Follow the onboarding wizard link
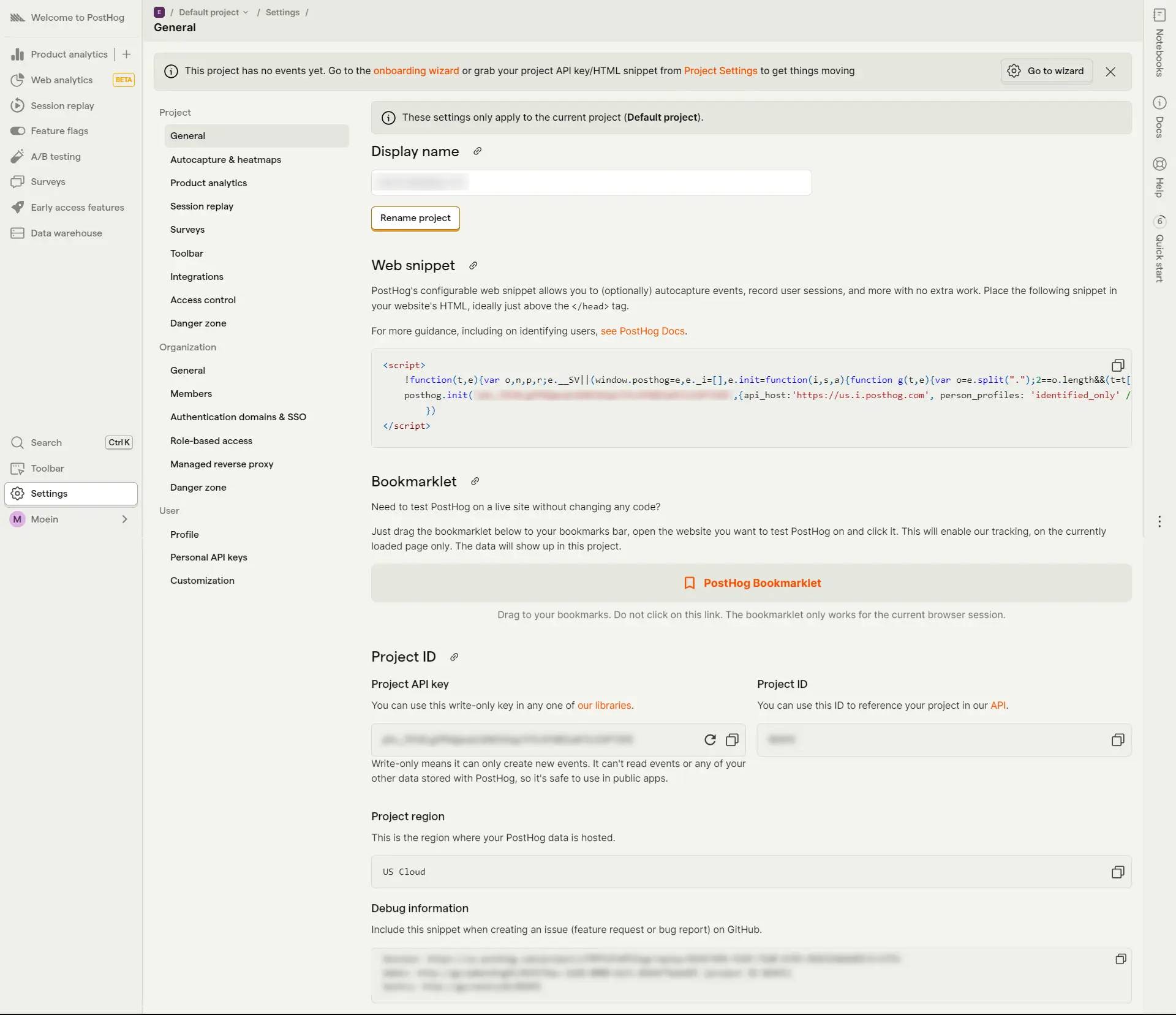This screenshot has height=1015, width=1176. pos(416,71)
